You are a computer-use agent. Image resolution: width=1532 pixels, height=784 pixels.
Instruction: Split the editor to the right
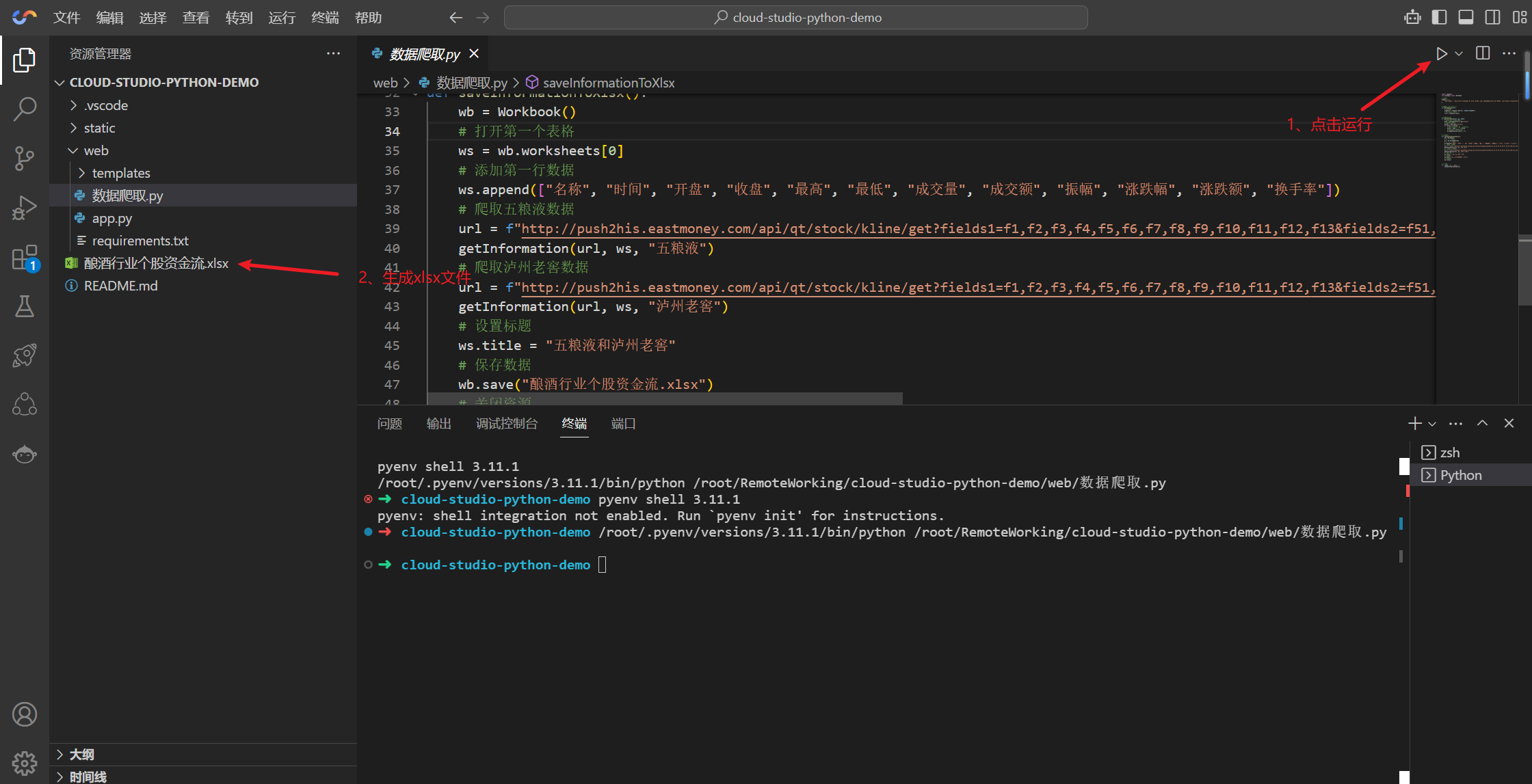tap(1483, 54)
